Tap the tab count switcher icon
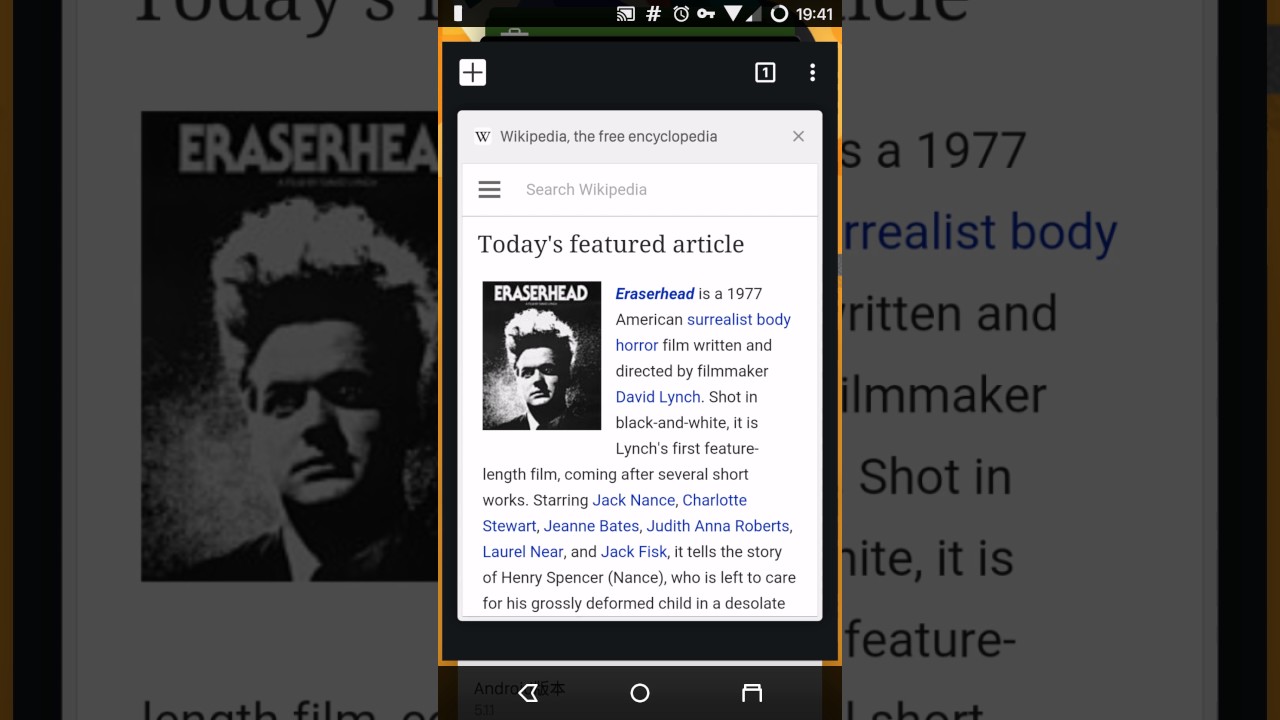 765,72
